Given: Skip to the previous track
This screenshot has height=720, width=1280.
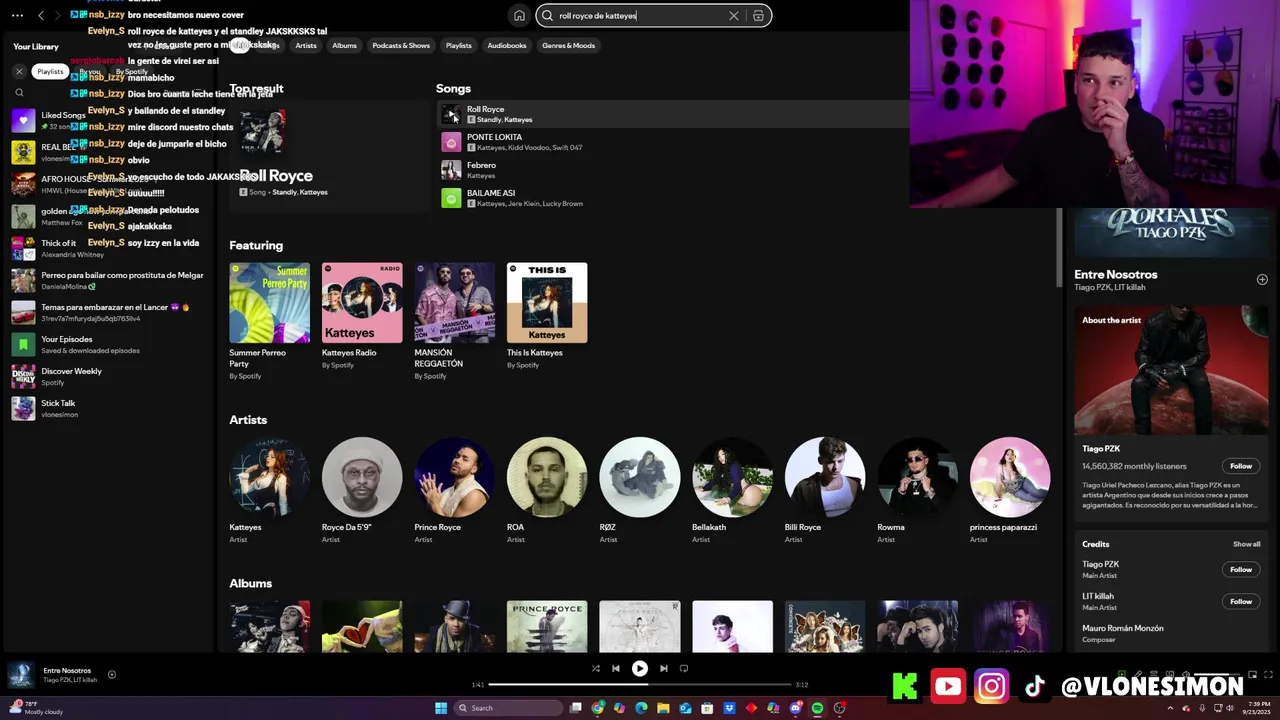Looking at the screenshot, I should (616, 668).
